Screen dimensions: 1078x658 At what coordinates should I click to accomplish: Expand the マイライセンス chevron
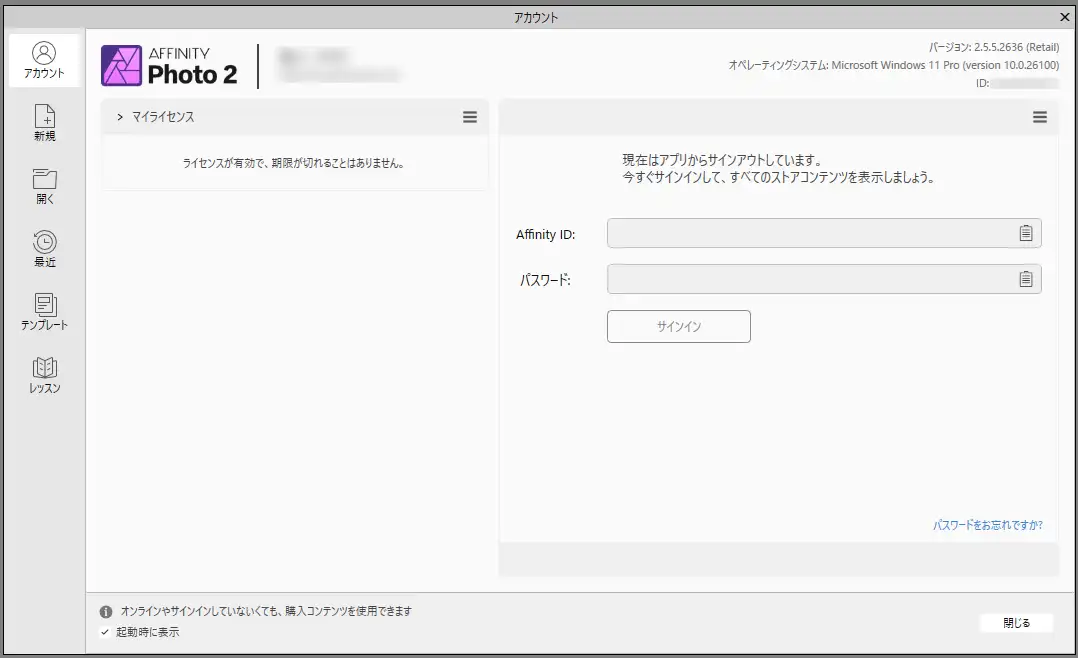[120, 117]
